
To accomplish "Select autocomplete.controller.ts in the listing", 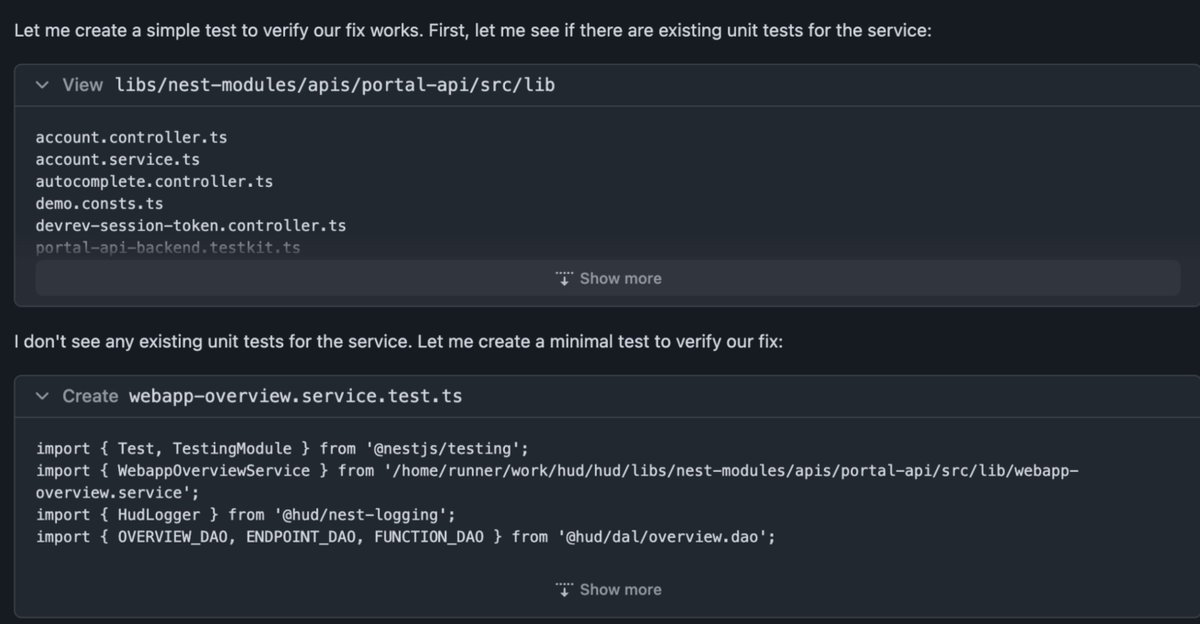I will pos(154,181).
